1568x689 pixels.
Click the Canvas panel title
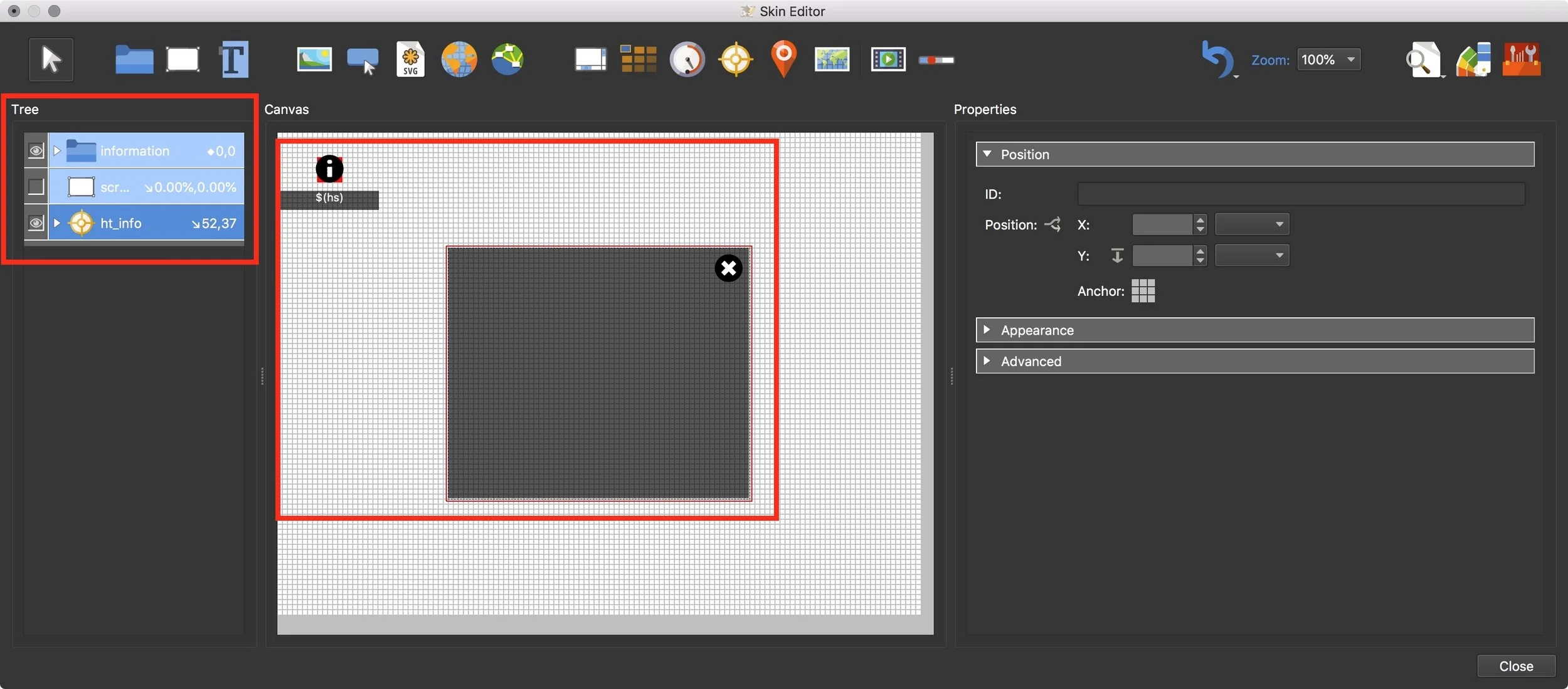click(287, 109)
